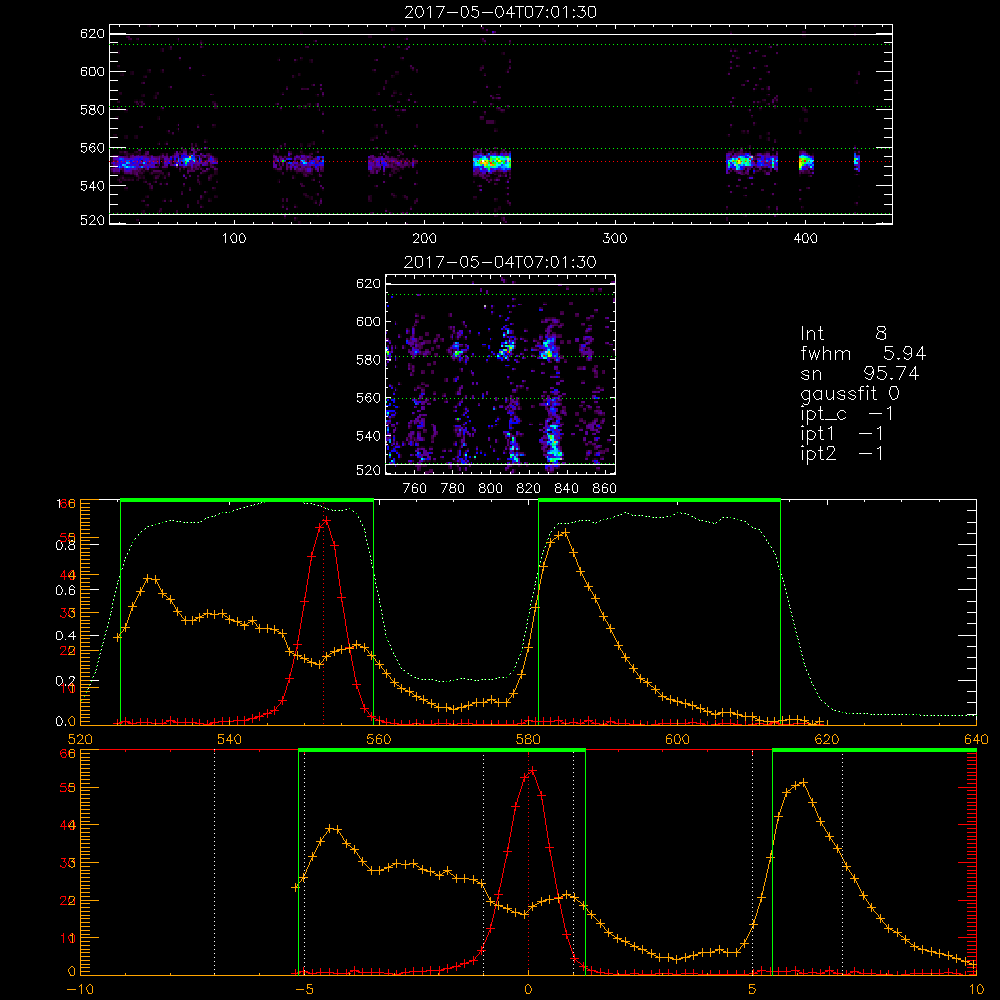1000x1000 pixels.
Task: Select the 'Int 8' readout line
Action: [x=843, y=333]
